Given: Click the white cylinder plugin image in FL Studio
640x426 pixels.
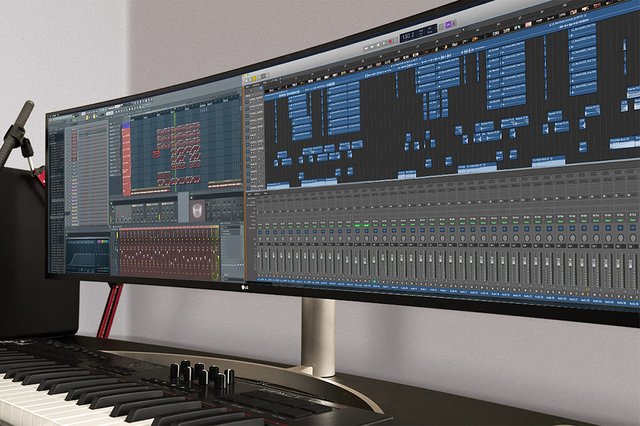Looking at the screenshot, I should point(198,211).
